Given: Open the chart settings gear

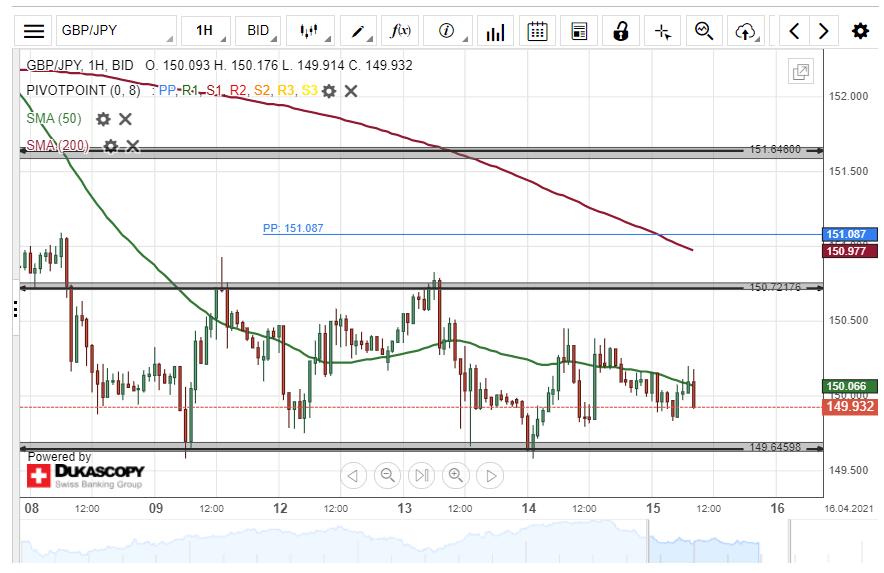Looking at the screenshot, I should pyautogui.click(x=860, y=30).
